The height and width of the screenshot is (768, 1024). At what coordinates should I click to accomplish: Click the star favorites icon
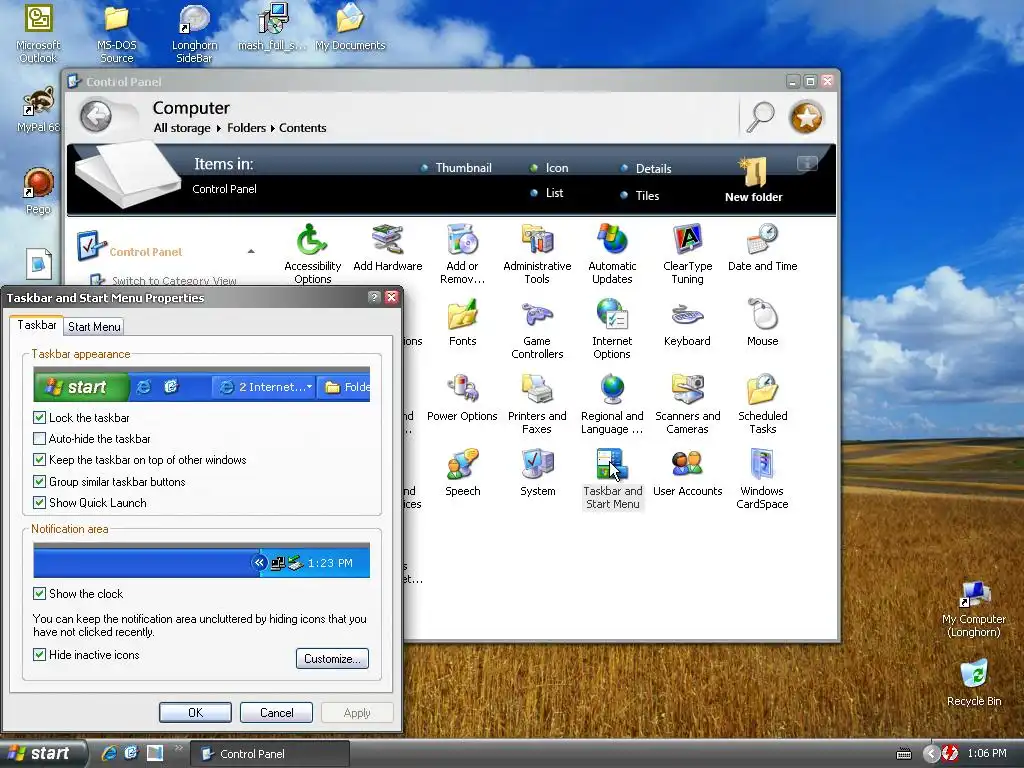click(807, 118)
